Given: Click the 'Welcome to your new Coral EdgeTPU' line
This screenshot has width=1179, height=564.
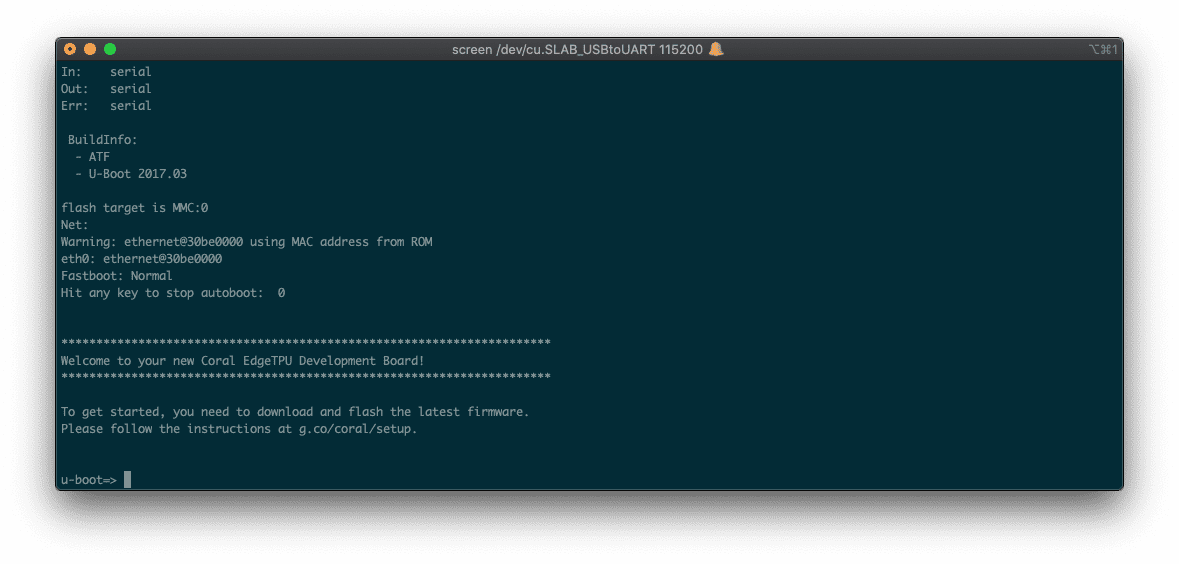Looking at the screenshot, I should coord(242,360).
